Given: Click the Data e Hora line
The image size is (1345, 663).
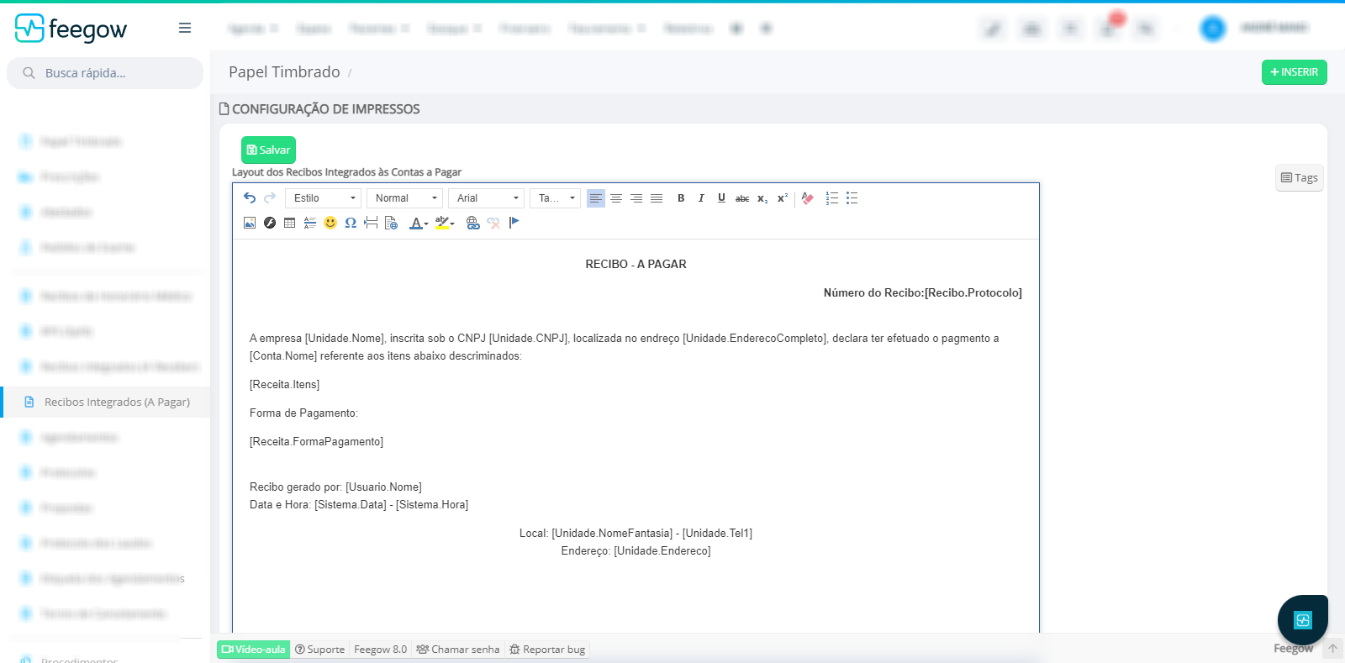Looking at the screenshot, I should click(359, 504).
